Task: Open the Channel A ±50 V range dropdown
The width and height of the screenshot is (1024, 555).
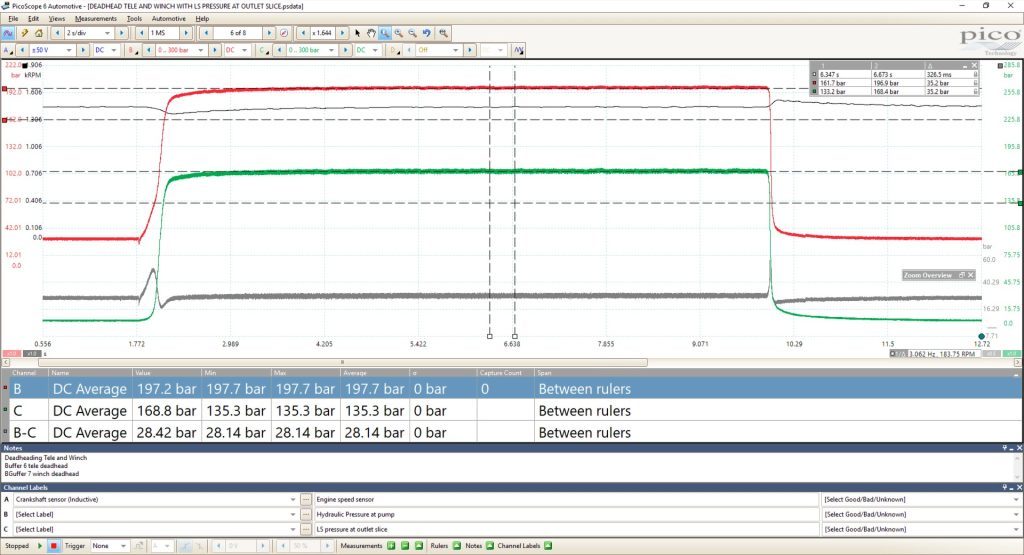Action: pyautogui.click(x=69, y=50)
